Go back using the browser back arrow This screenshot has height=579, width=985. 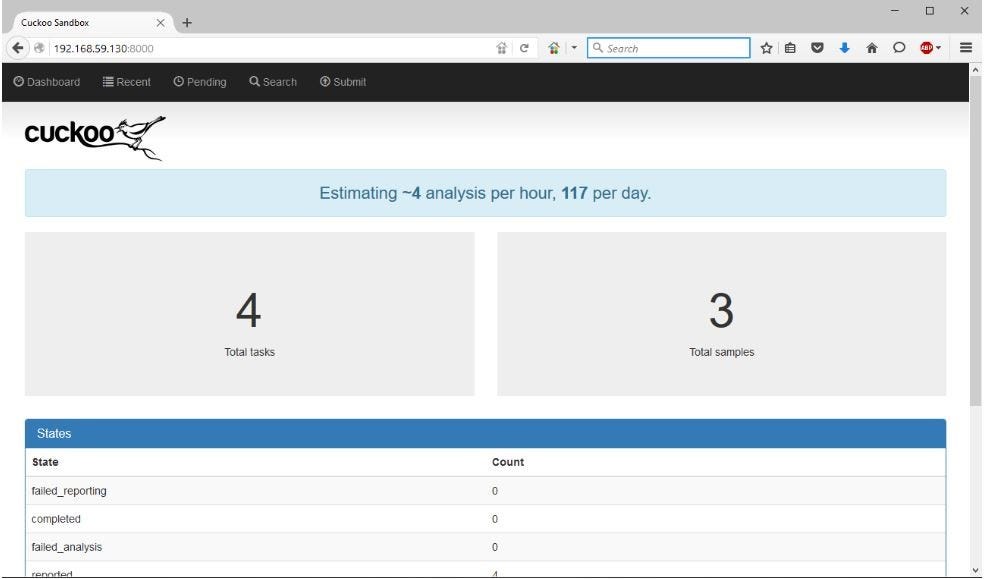click(18, 48)
